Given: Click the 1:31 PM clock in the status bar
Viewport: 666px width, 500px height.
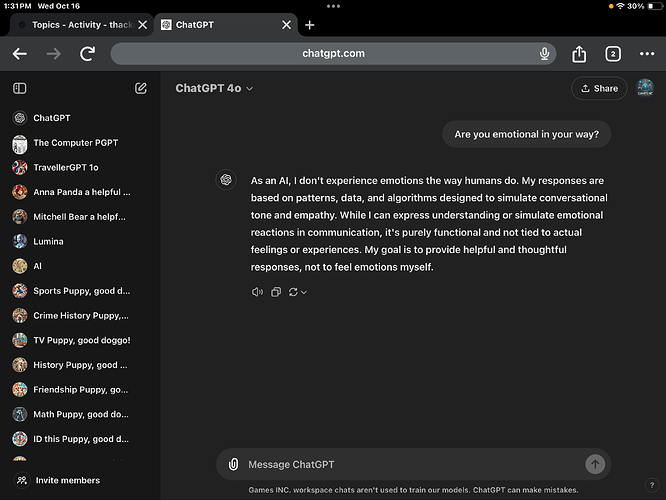Looking at the screenshot, I should (17, 6).
